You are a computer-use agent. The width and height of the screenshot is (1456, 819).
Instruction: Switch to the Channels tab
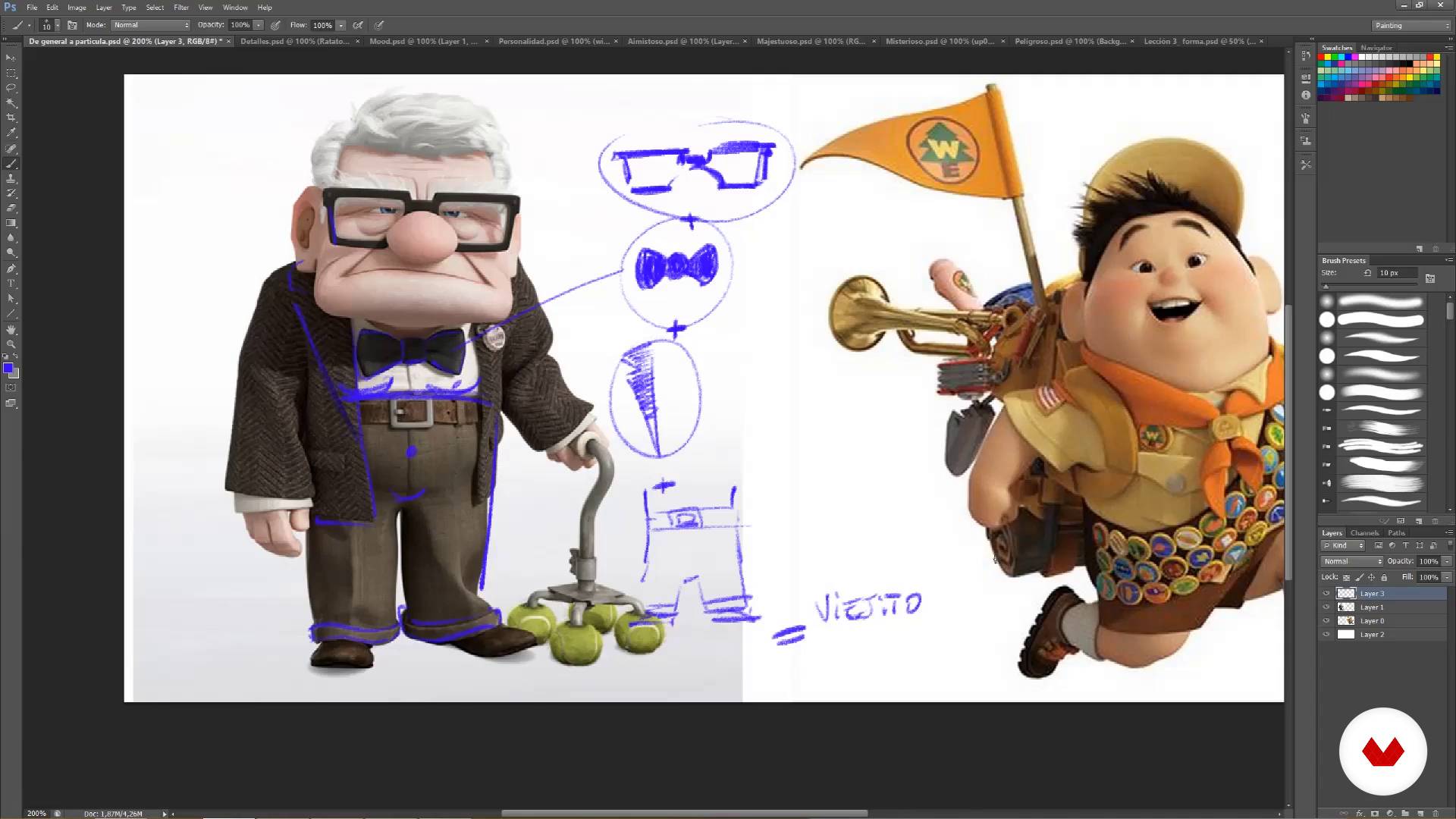pyautogui.click(x=1364, y=533)
